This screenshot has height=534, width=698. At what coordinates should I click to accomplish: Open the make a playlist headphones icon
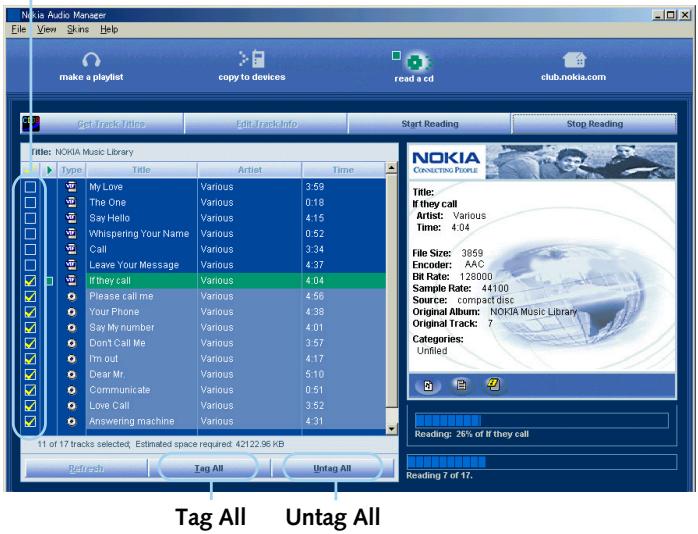91,59
